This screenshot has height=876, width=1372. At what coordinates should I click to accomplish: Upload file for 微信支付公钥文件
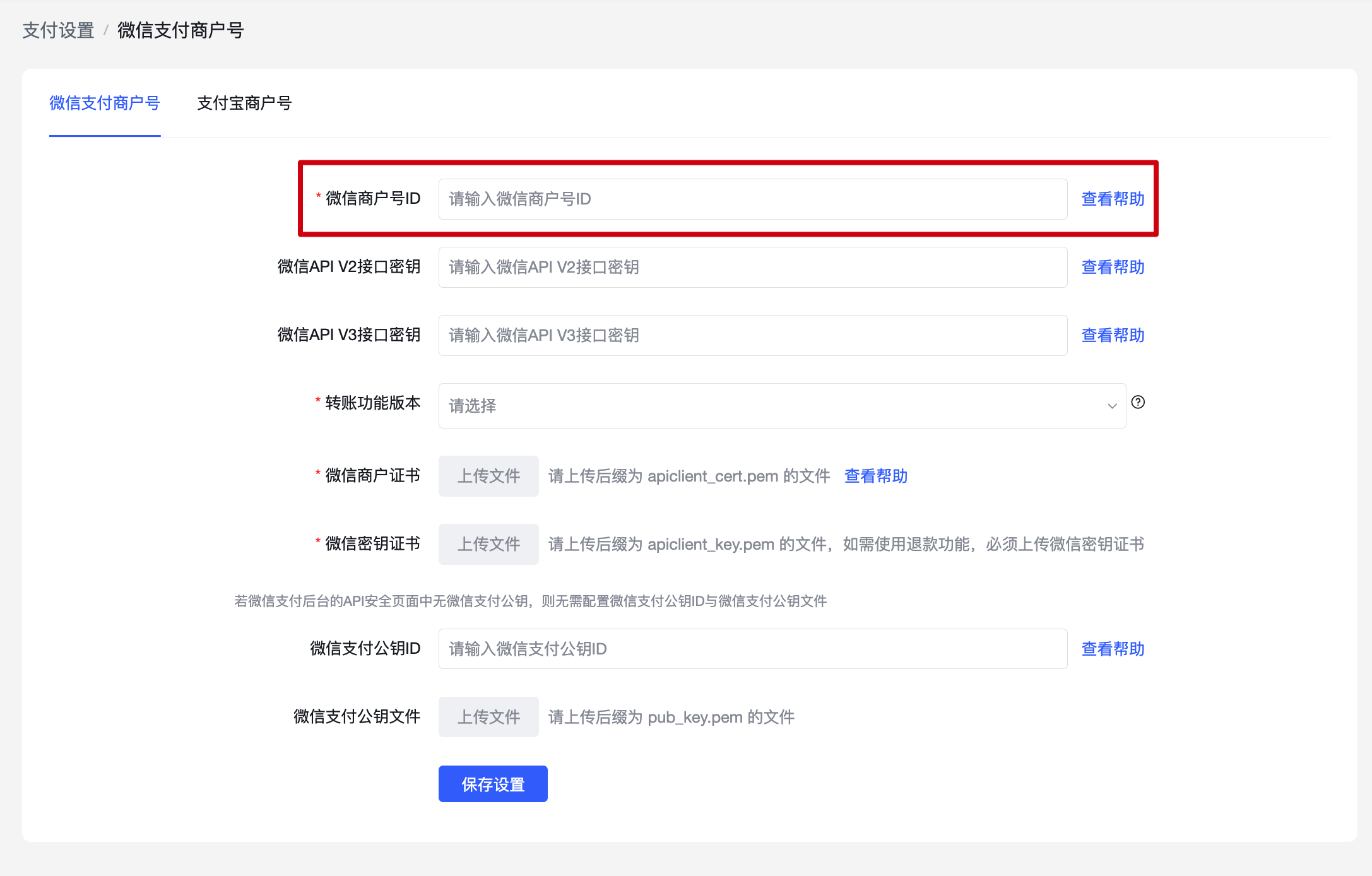pos(488,717)
